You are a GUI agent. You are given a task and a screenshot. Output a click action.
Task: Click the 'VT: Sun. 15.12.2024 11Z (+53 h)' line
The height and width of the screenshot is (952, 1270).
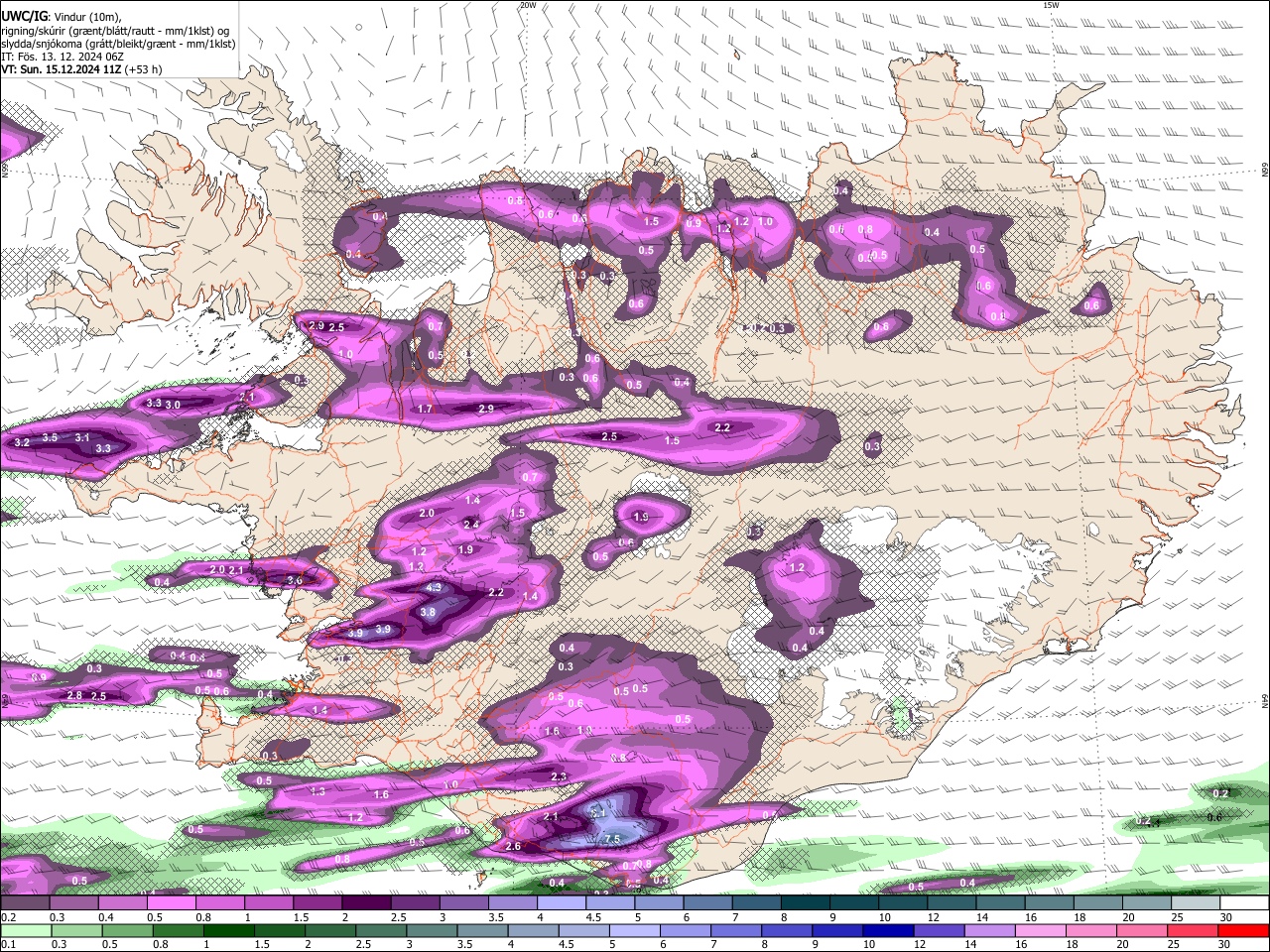81,69
